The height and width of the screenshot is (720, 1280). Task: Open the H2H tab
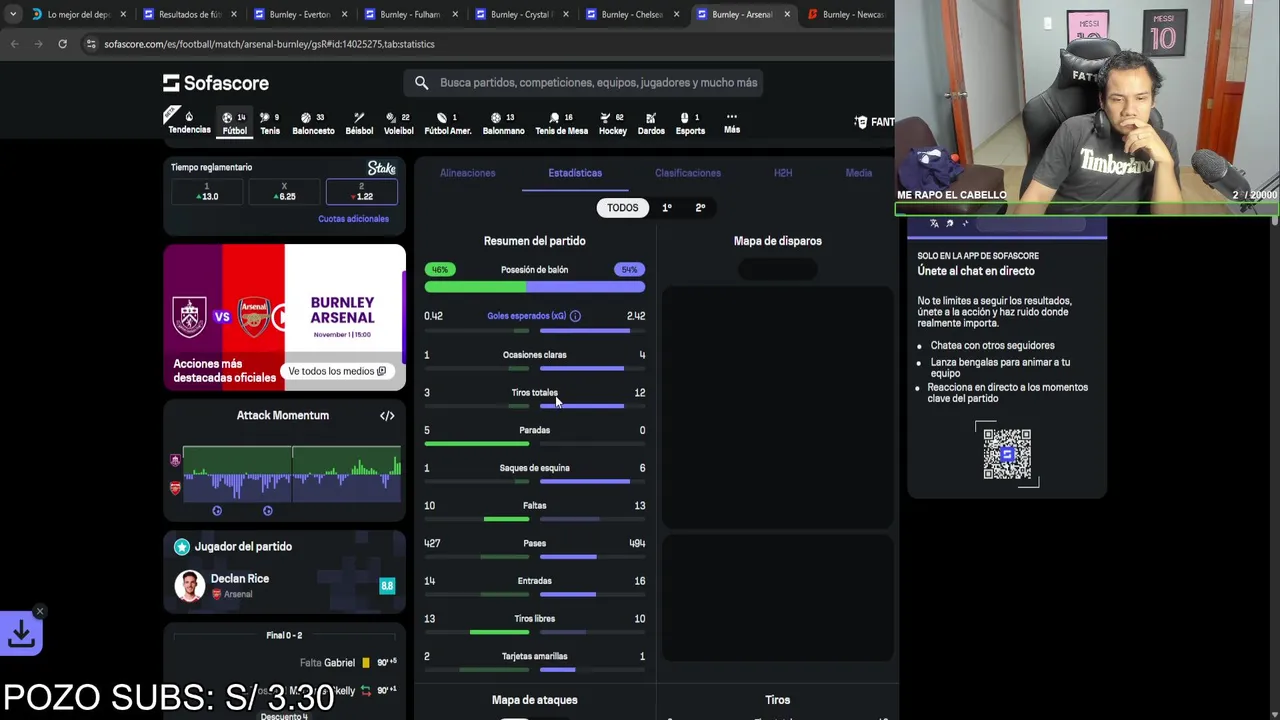[783, 173]
